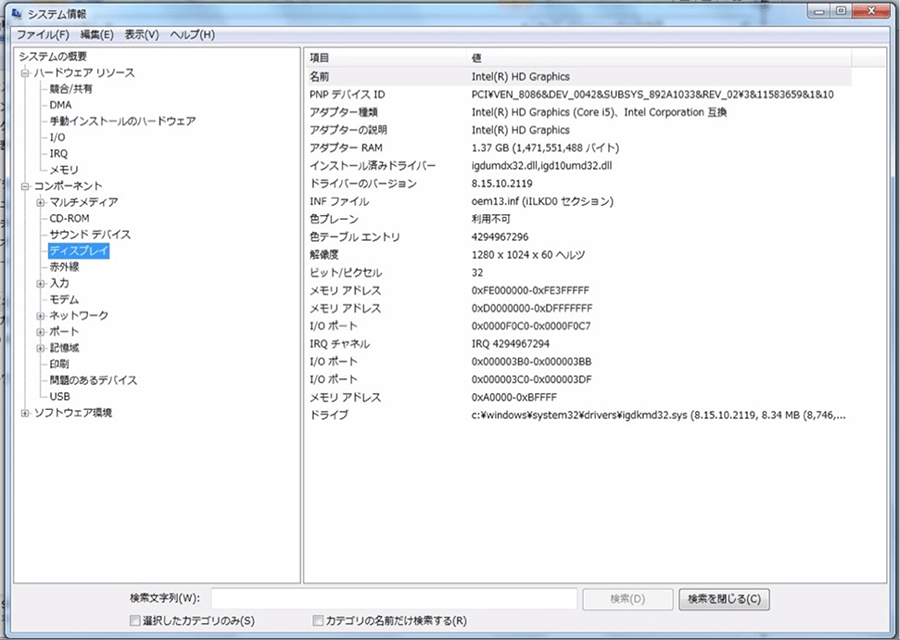The image size is (900, 640).
Task: Click value 0xFE000000-0xFE3FFFFF
Action: point(530,290)
